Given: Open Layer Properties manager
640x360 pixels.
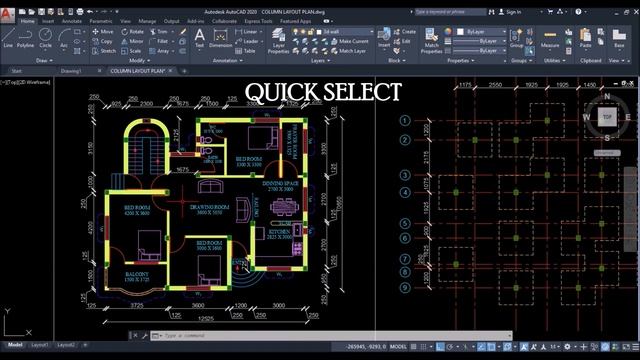Looking at the screenshot, I should point(278,40).
